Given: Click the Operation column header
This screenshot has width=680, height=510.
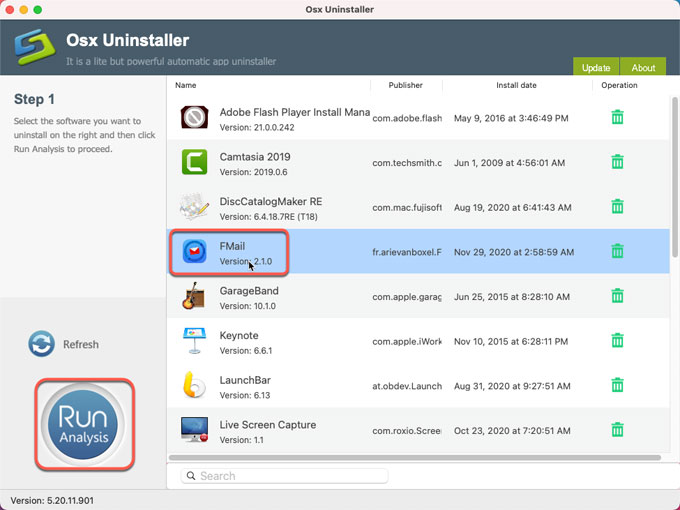Looking at the screenshot, I should point(619,85).
